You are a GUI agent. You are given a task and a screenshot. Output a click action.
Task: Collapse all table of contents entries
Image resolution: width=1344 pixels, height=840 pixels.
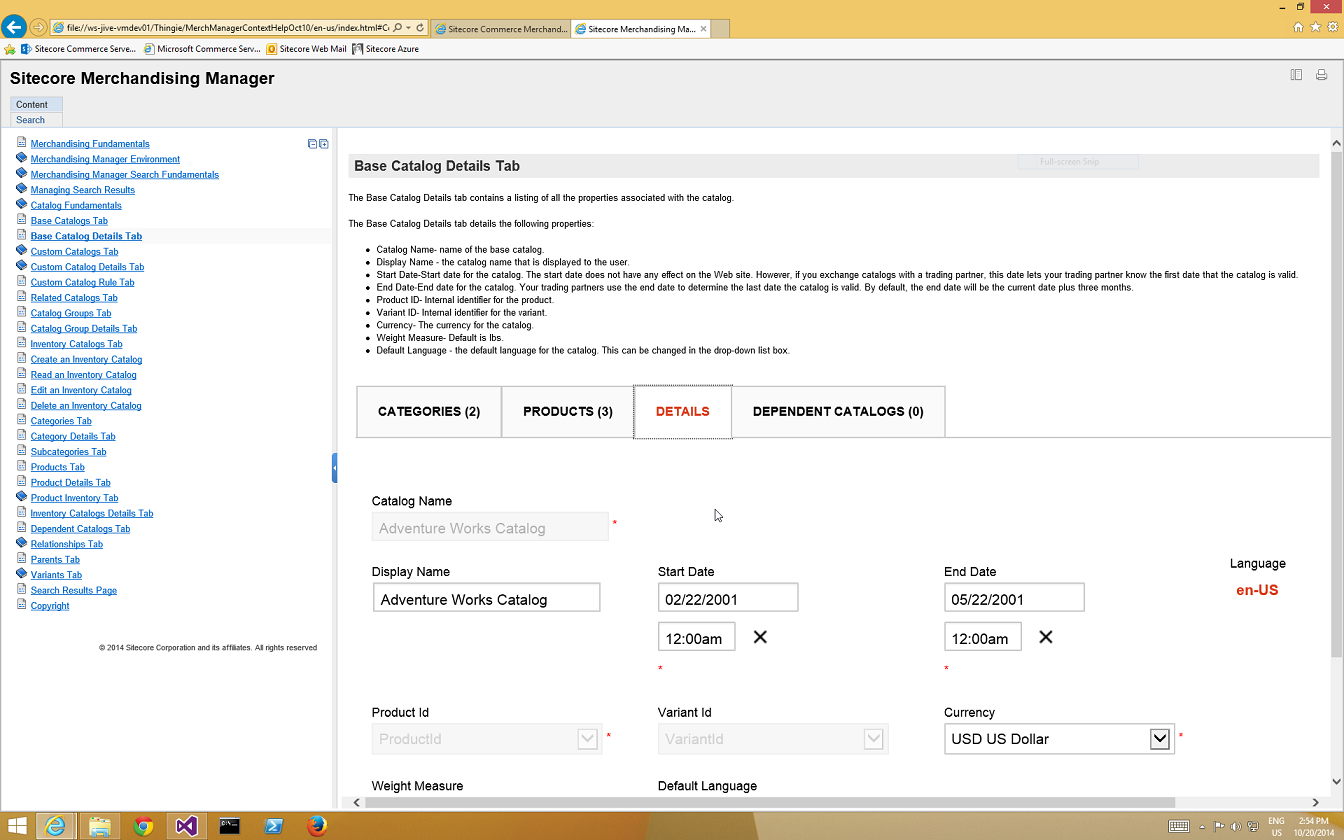pos(312,144)
